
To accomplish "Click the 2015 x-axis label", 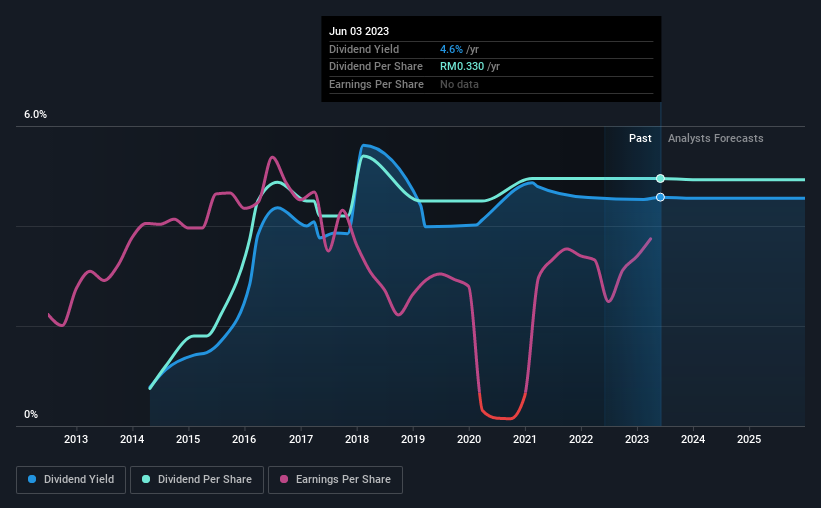I will pos(188,439).
